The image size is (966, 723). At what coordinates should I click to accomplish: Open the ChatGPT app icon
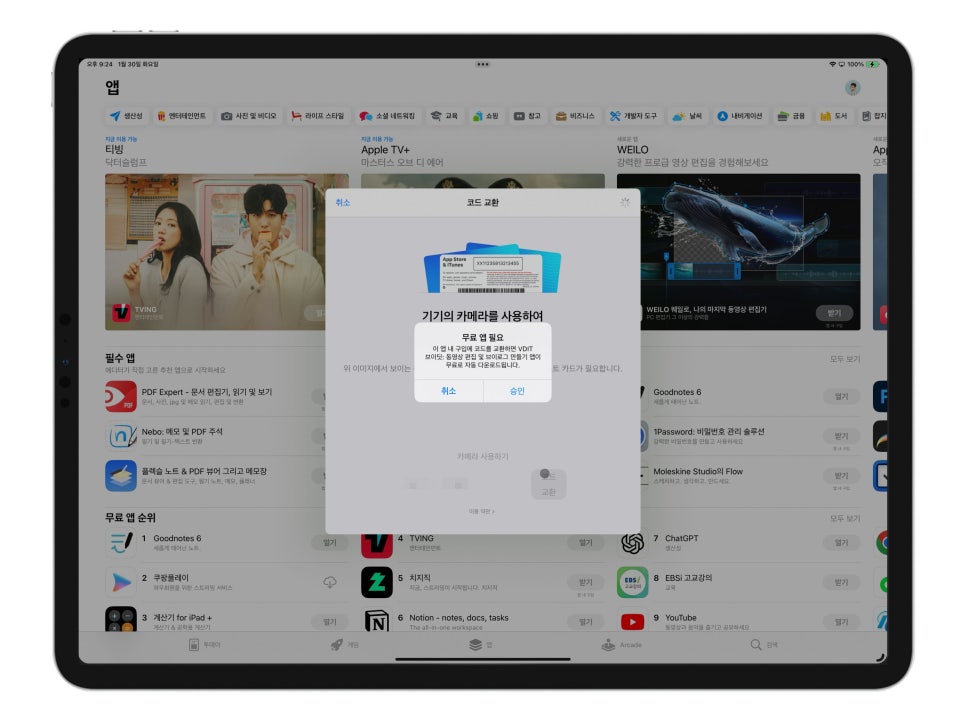632,543
